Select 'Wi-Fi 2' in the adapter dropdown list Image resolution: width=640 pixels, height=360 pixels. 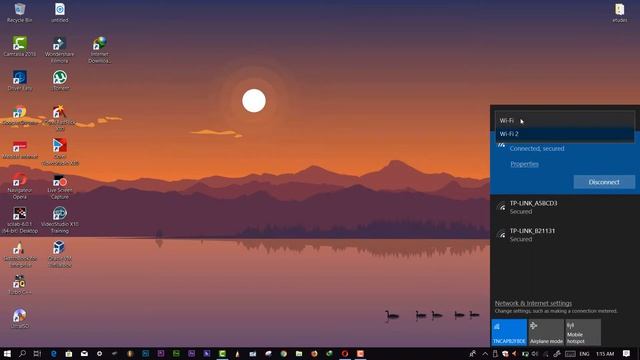565,134
